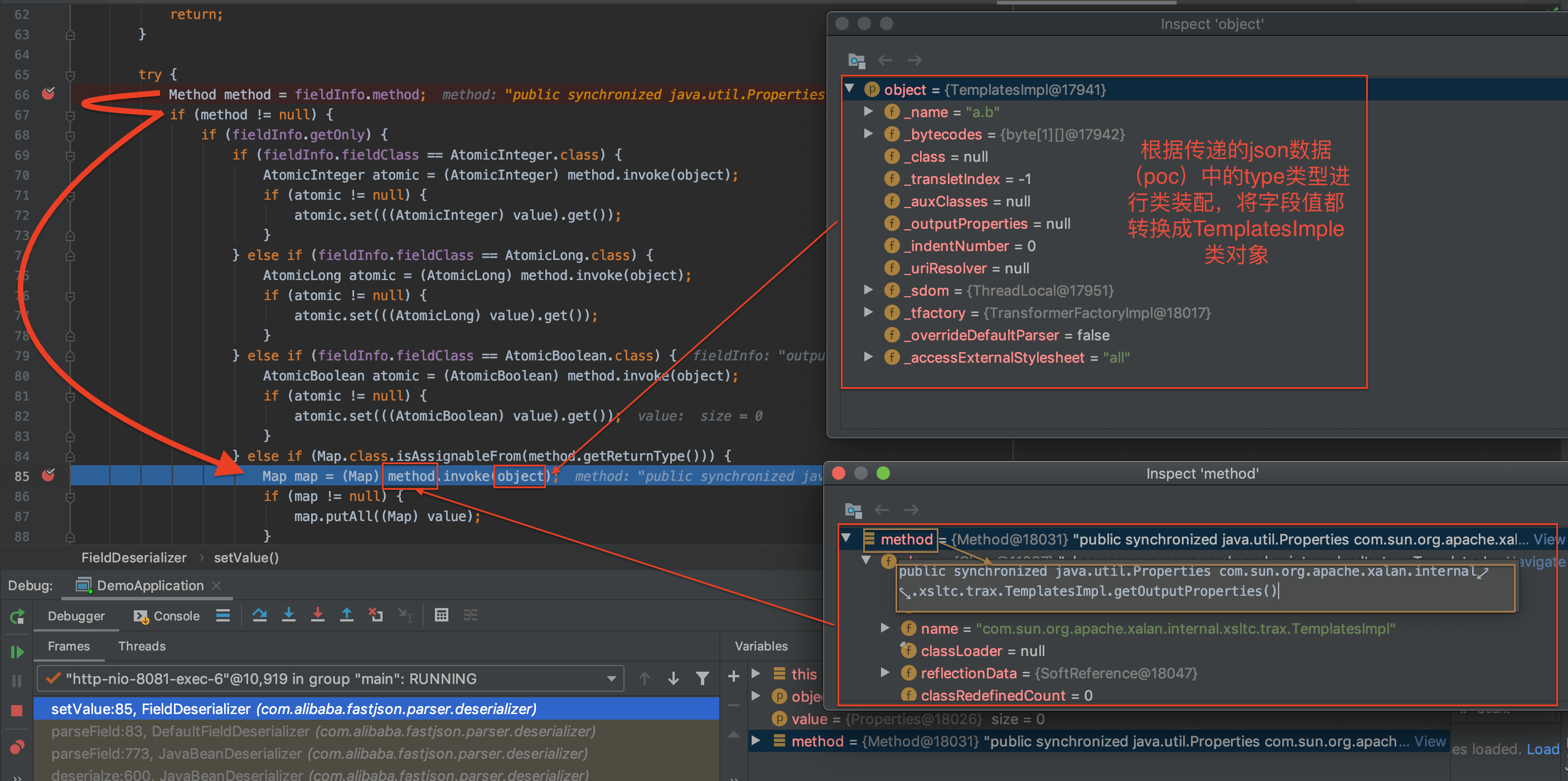
Task: Open the thread selector dropdown
Action: [x=330, y=679]
